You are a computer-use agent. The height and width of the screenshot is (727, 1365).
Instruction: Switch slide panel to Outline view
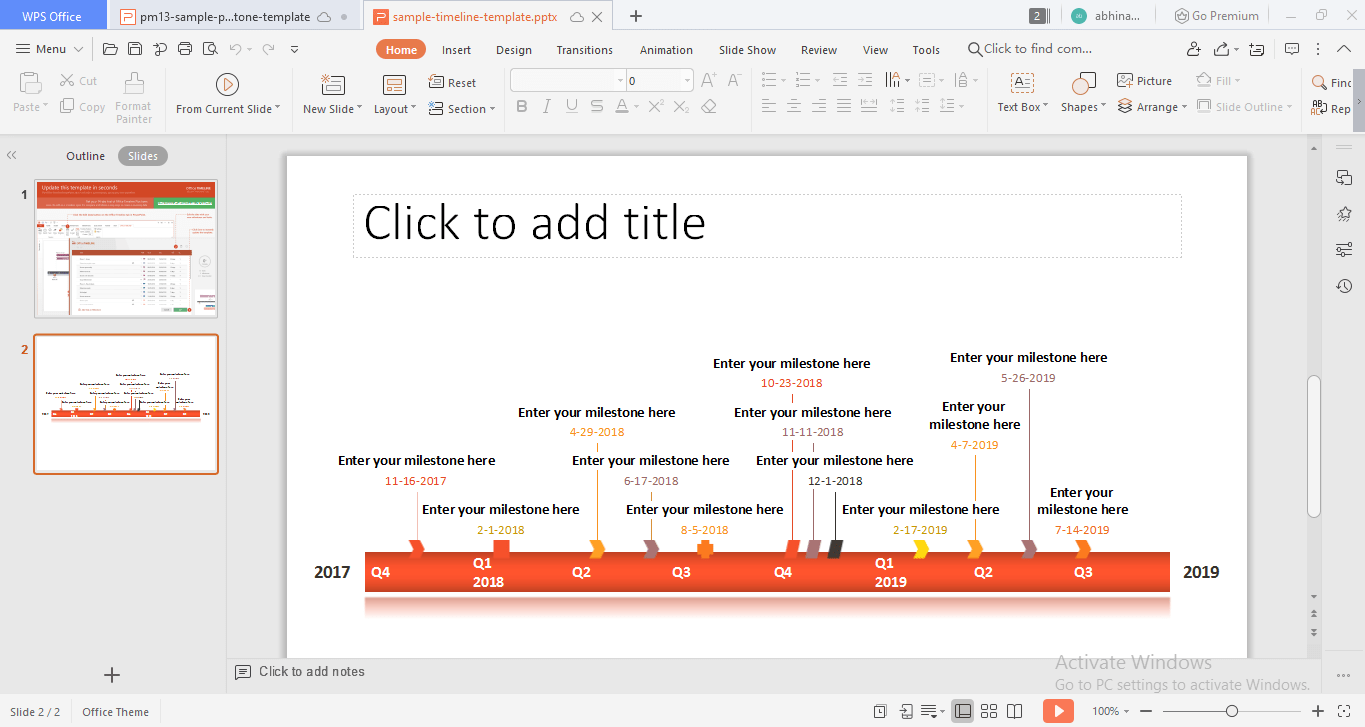pyautogui.click(x=85, y=156)
